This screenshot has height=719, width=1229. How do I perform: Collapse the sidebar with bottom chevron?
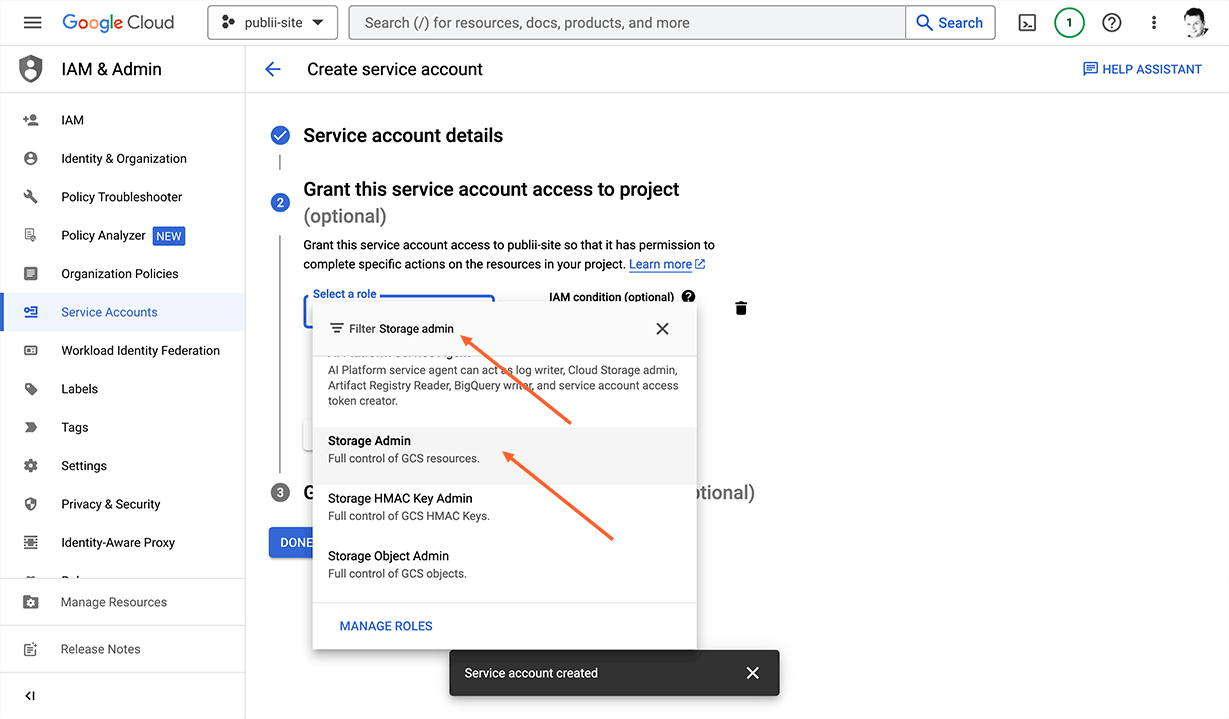tap(29, 695)
